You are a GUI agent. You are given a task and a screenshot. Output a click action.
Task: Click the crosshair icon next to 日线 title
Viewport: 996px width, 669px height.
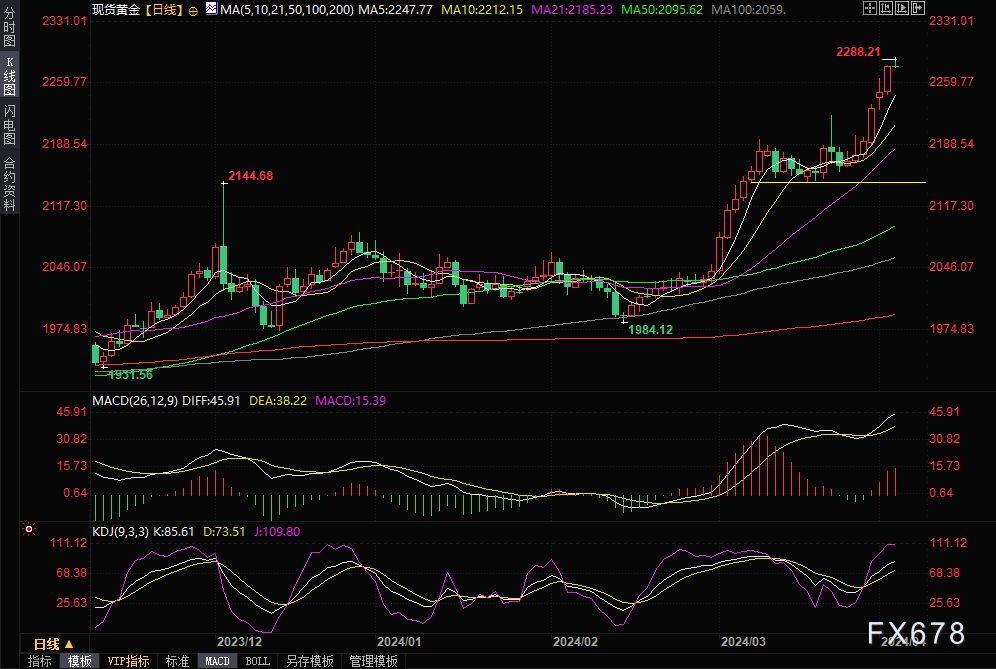[x=193, y=9]
